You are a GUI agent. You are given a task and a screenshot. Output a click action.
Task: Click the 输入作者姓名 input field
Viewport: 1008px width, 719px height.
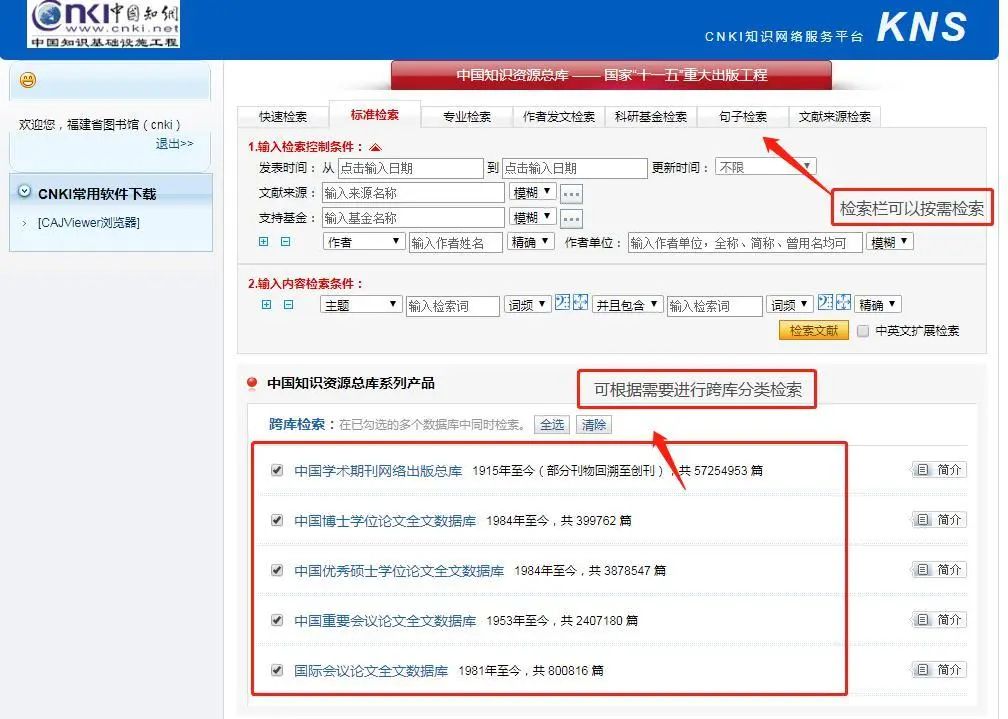pos(456,243)
